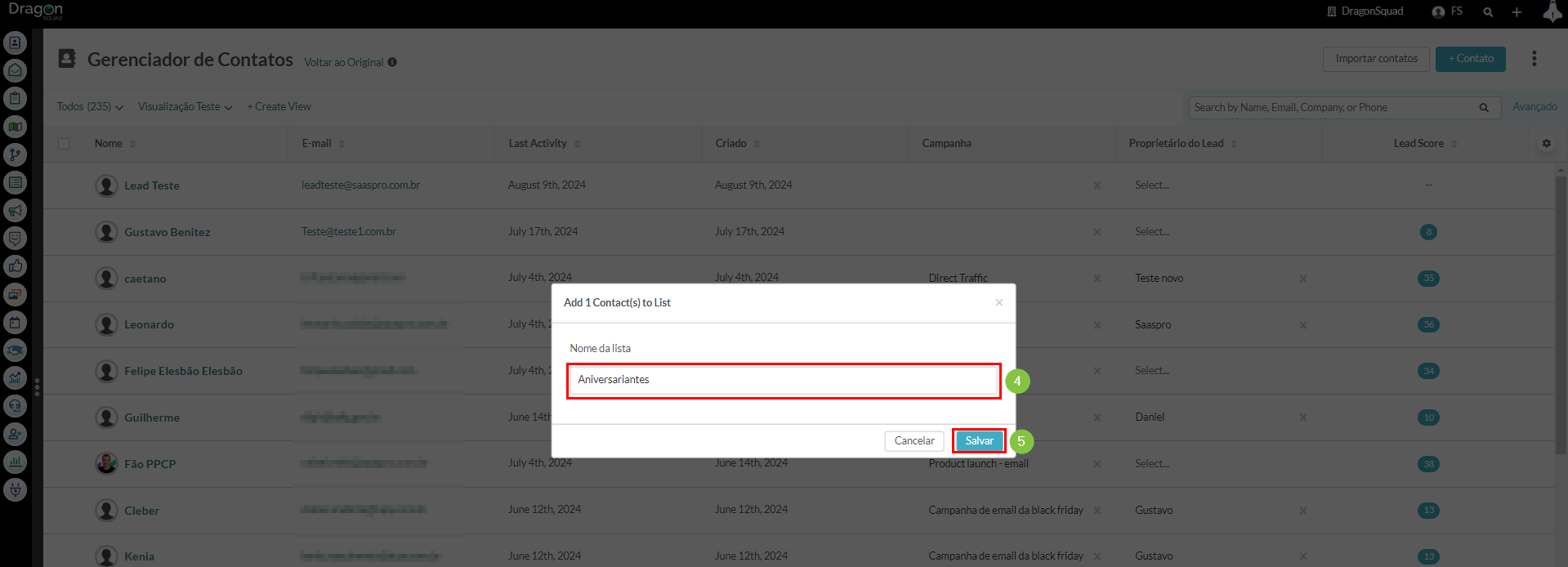
Task: Open the handshake deals icon in sidebar
Action: point(15,350)
